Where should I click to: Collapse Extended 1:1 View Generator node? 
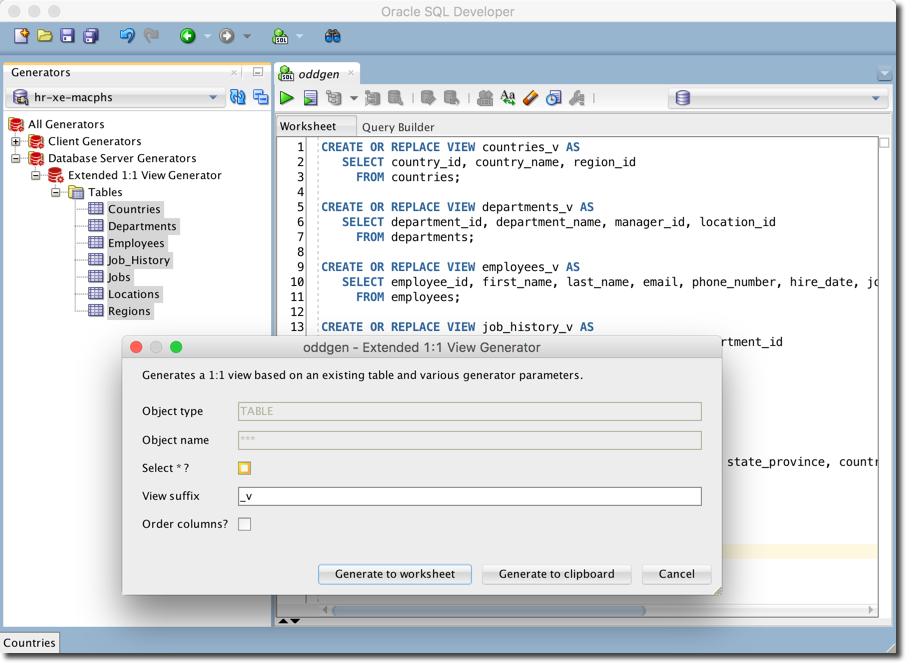[x=36, y=175]
